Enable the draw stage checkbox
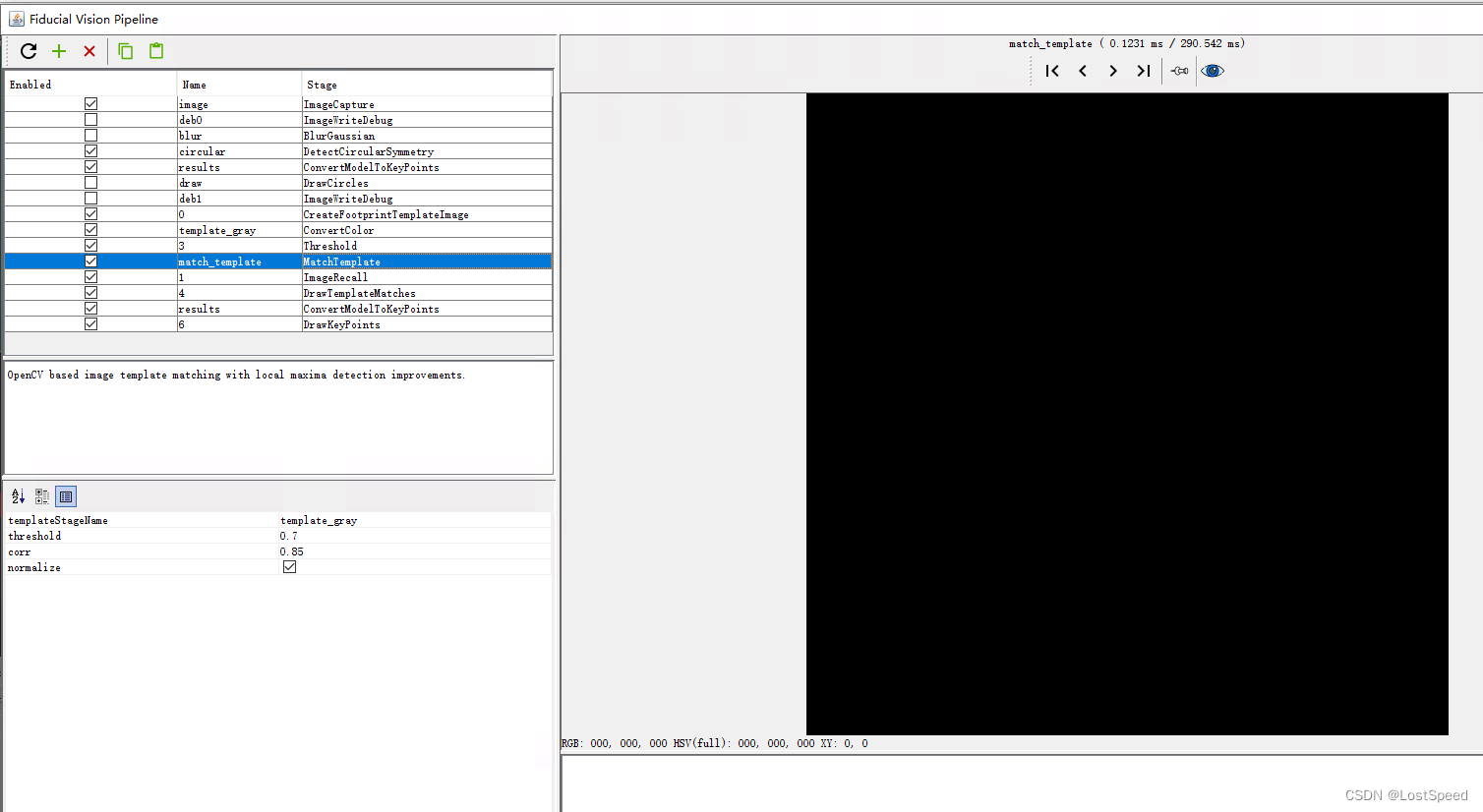Image resolution: width=1483 pixels, height=812 pixels. click(x=90, y=183)
